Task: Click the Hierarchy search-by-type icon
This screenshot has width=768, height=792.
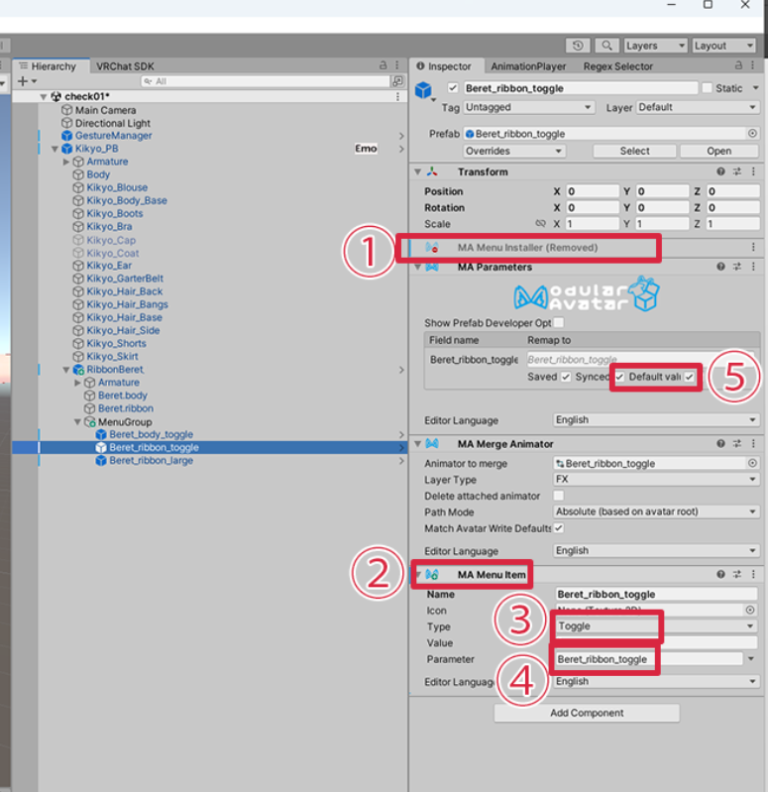Action: 398,81
